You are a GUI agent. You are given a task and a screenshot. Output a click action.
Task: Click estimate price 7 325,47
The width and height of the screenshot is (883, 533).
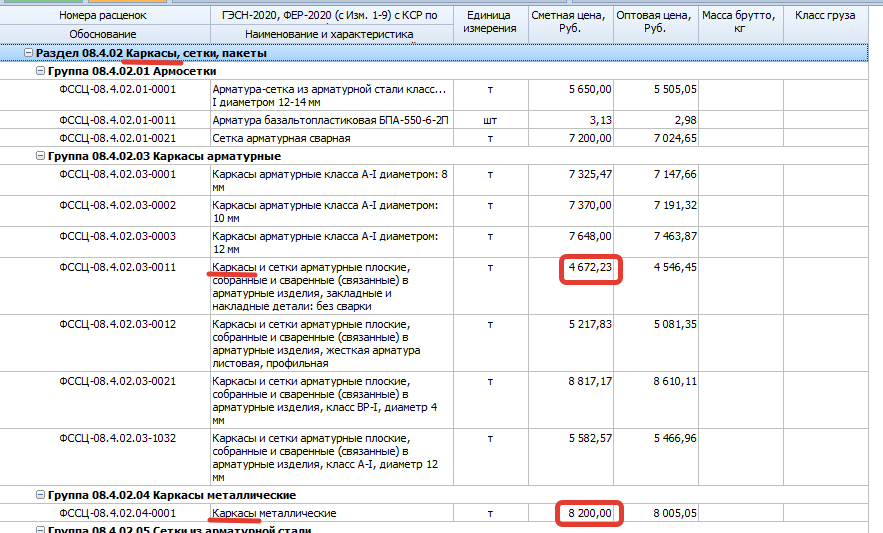tap(590, 174)
